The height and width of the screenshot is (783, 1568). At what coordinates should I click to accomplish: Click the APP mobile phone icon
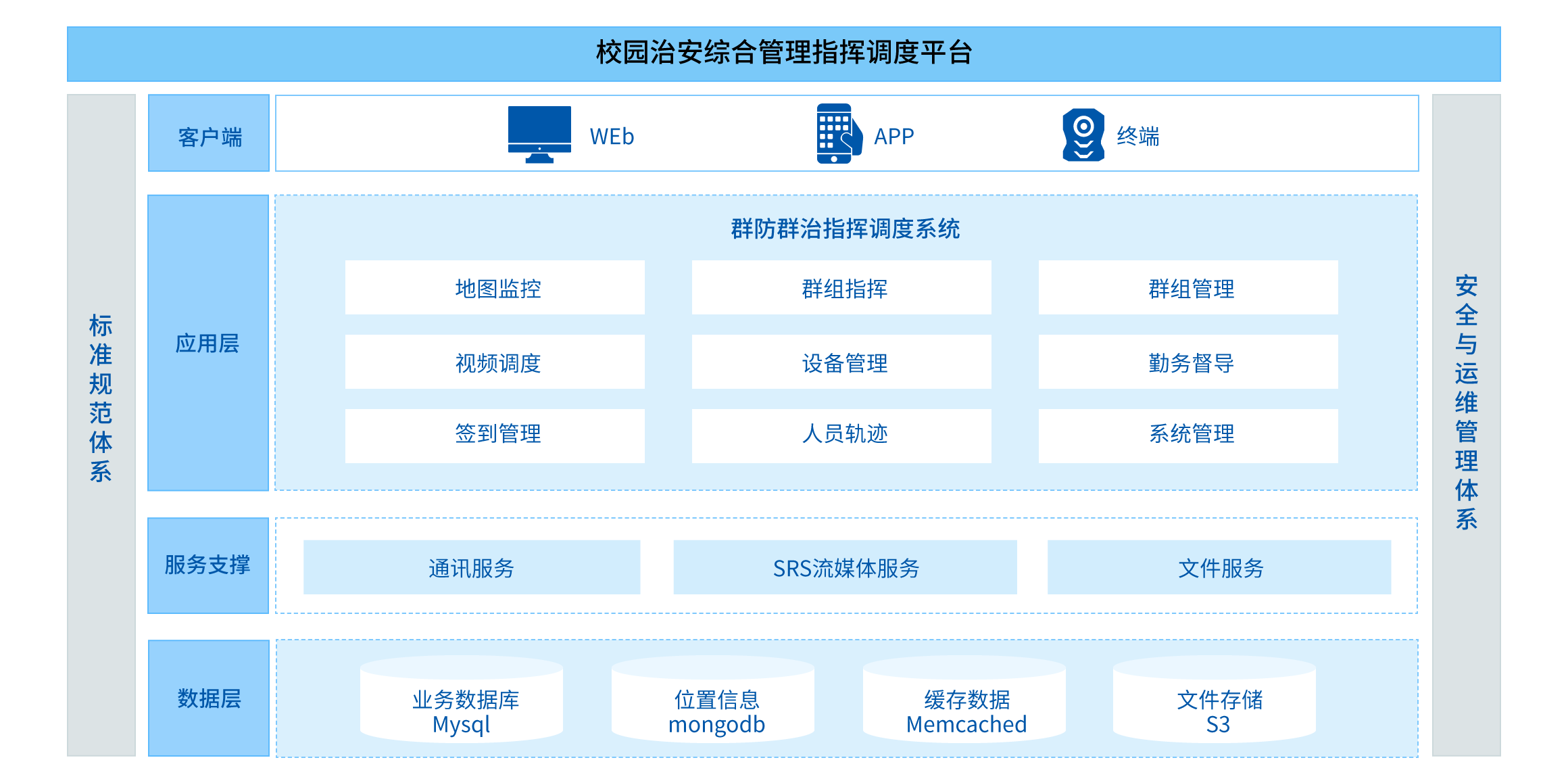point(839,133)
